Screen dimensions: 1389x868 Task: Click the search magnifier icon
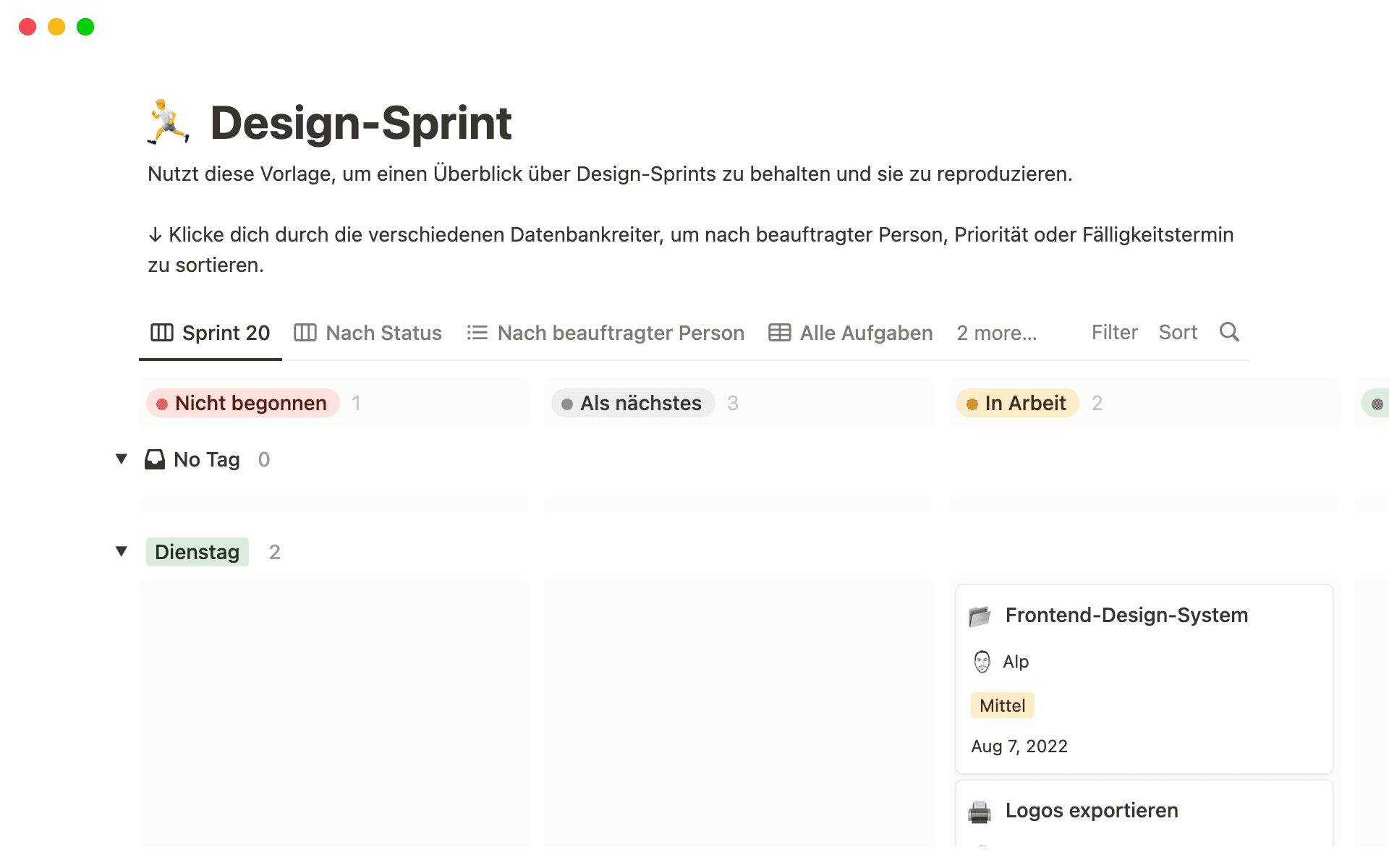[1229, 332]
